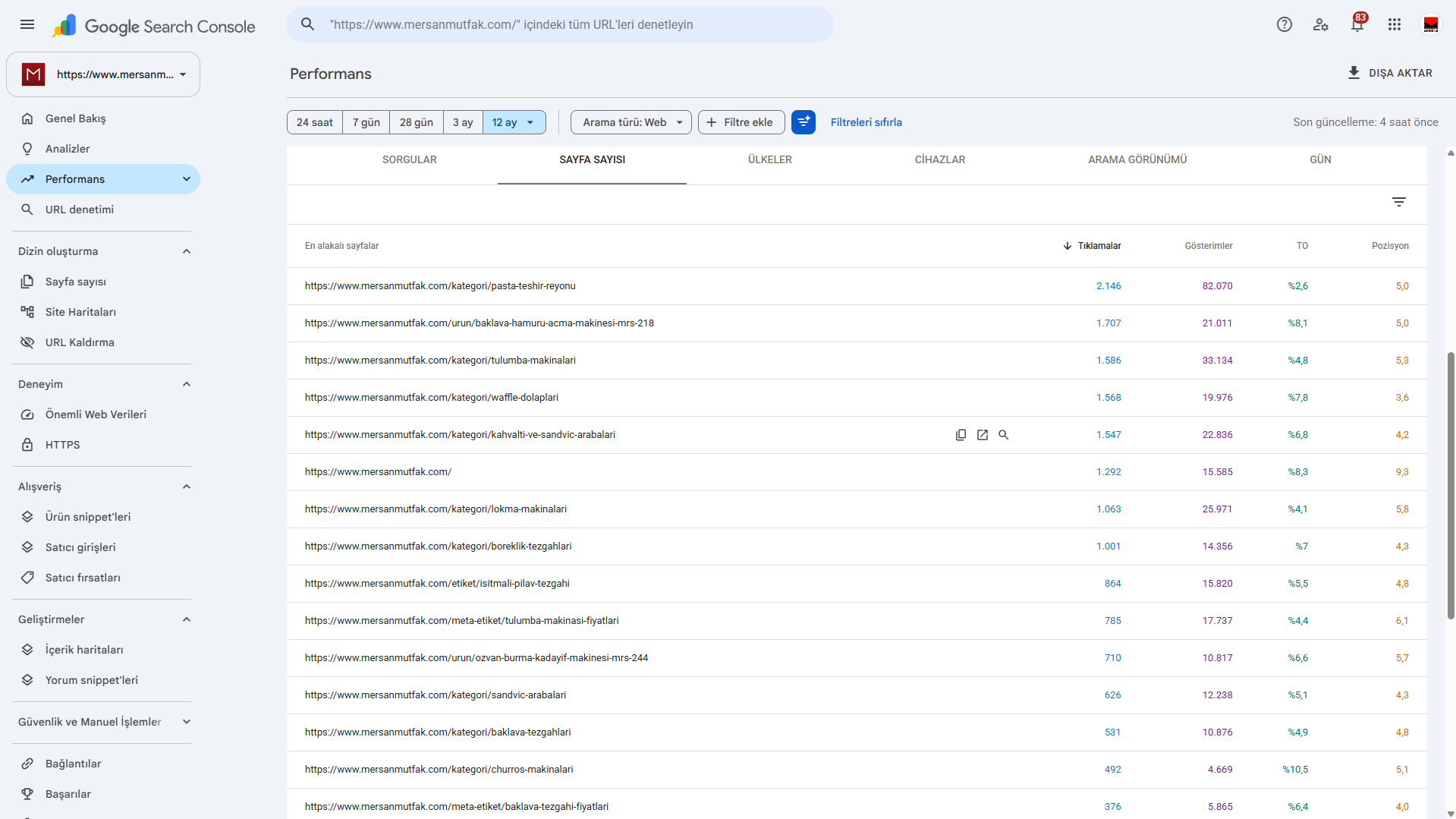Viewport: 1456px width, 819px height.
Task: Open the notifications bell
Action: coord(1357,24)
